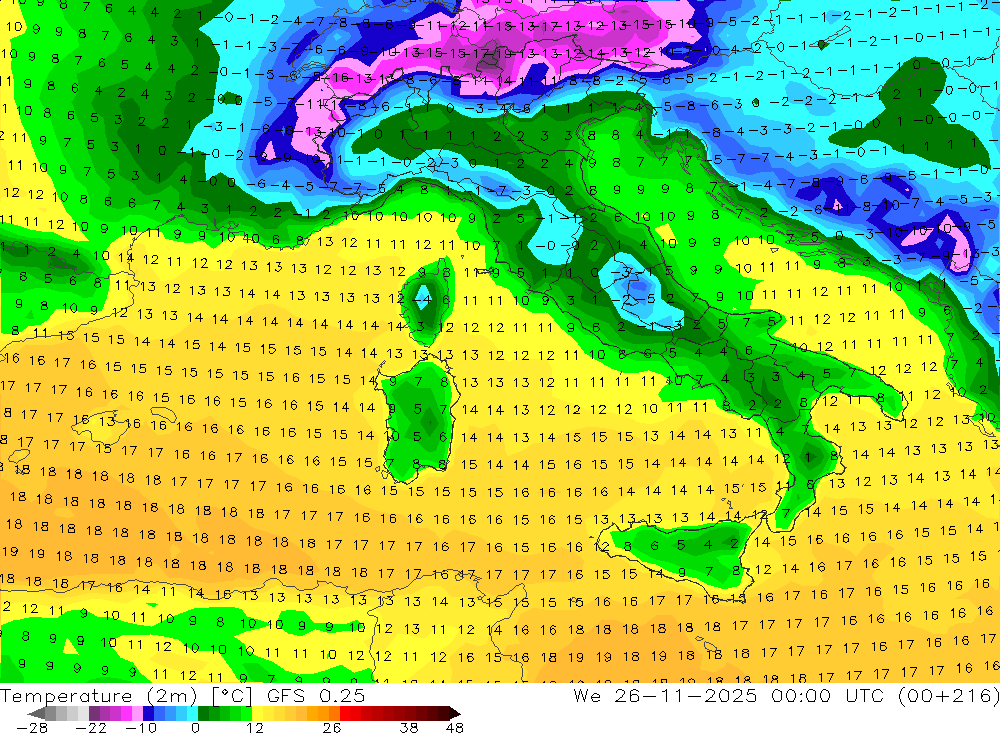1000x733 pixels.
Task: Click the '12' color scale label
Action: click(x=255, y=727)
